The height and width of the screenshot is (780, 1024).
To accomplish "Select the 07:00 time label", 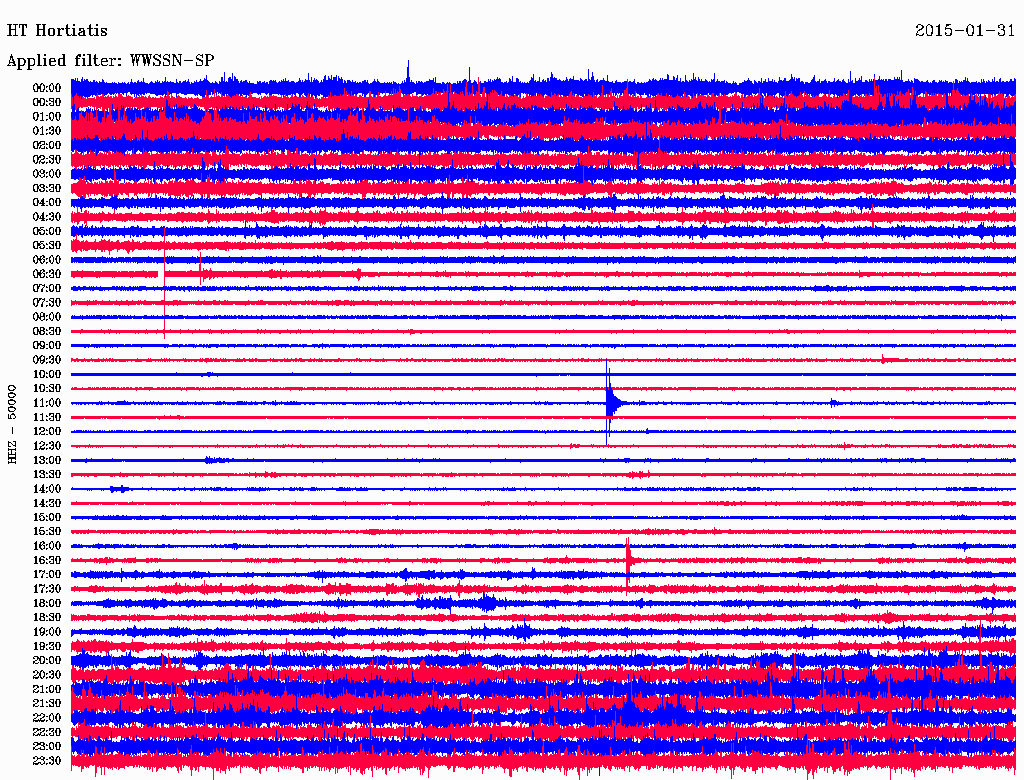I will pos(47,289).
